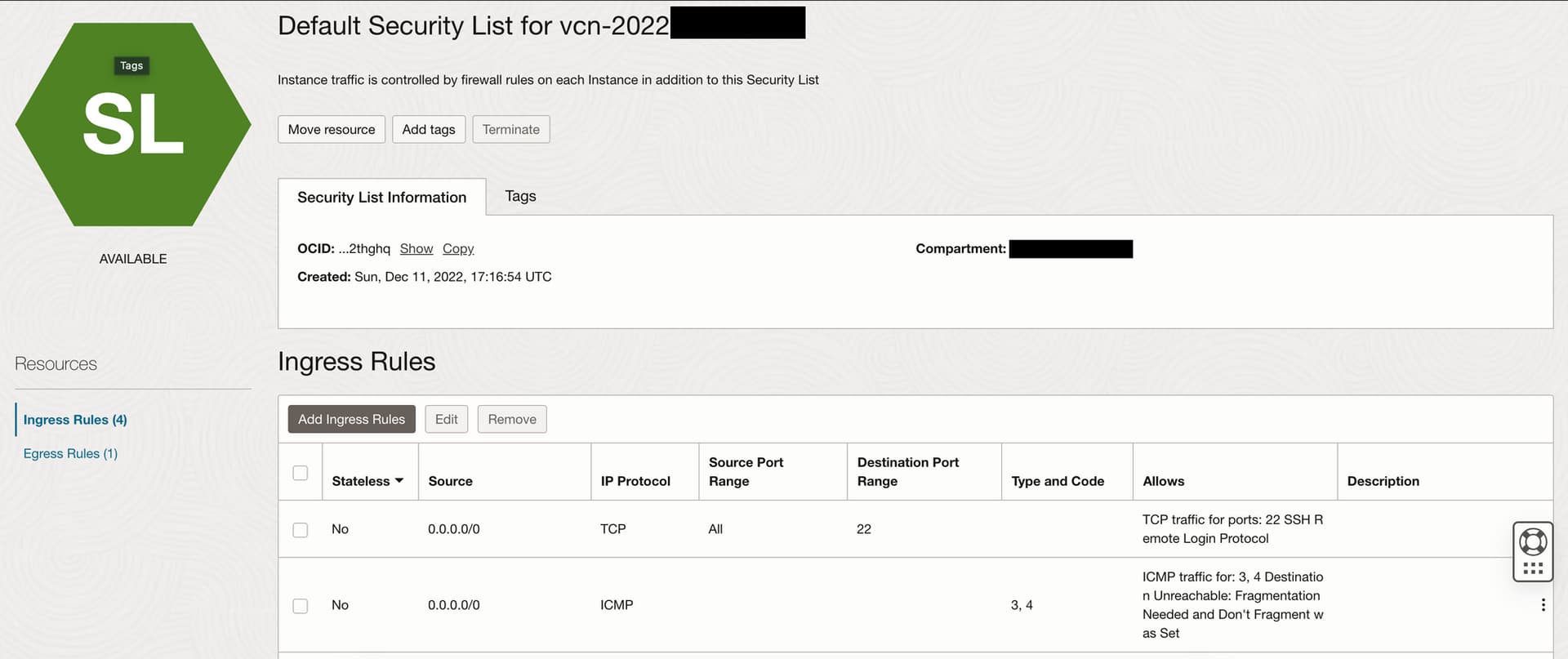Image resolution: width=1568 pixels, height=659 pixels.
Task: Open the three-dot actions menu for ICMP rule
Action: click(1543, 605)
